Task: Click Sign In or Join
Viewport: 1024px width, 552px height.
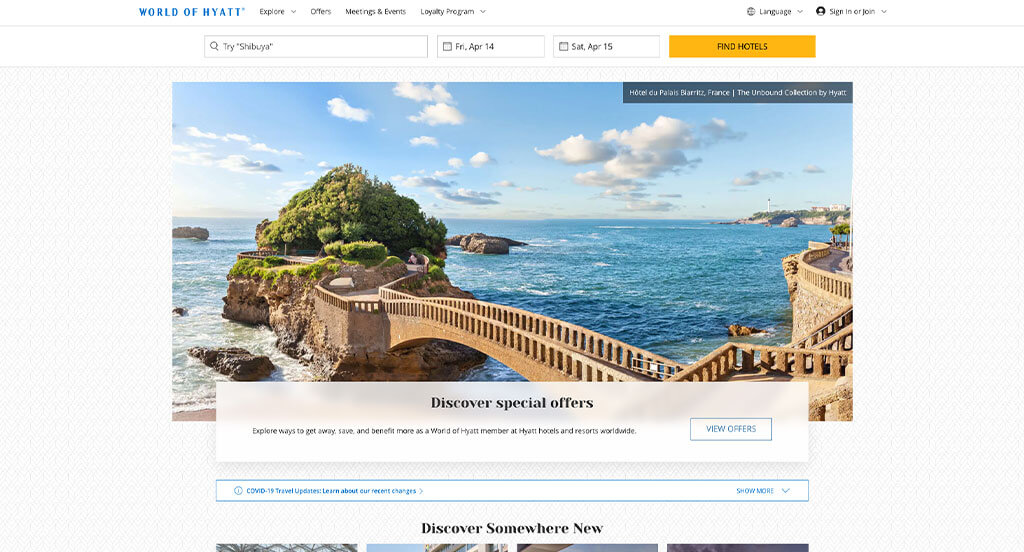Action: (852, 12)
